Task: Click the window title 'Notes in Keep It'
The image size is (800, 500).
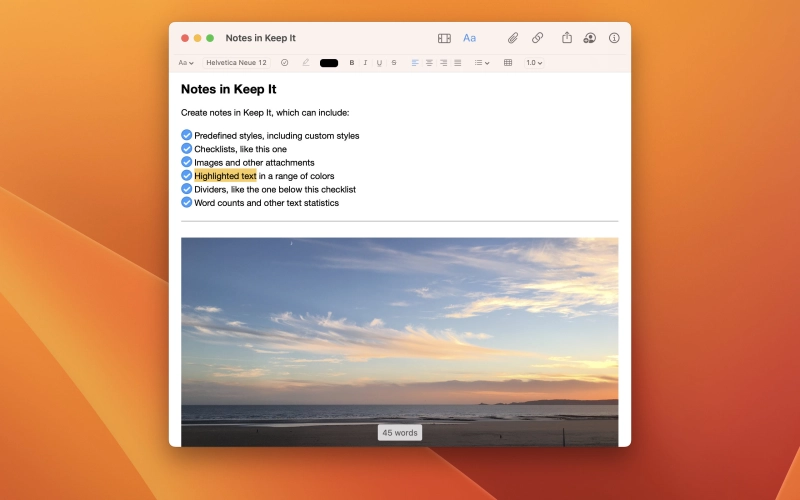Action: [x=260, y=38]
